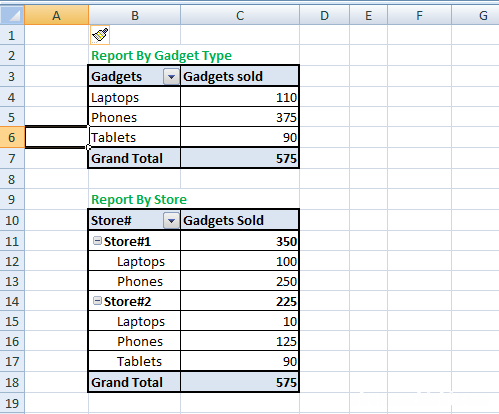Select the Store#1 total 350 cell
499x414 pixels.
coord(240,241)
